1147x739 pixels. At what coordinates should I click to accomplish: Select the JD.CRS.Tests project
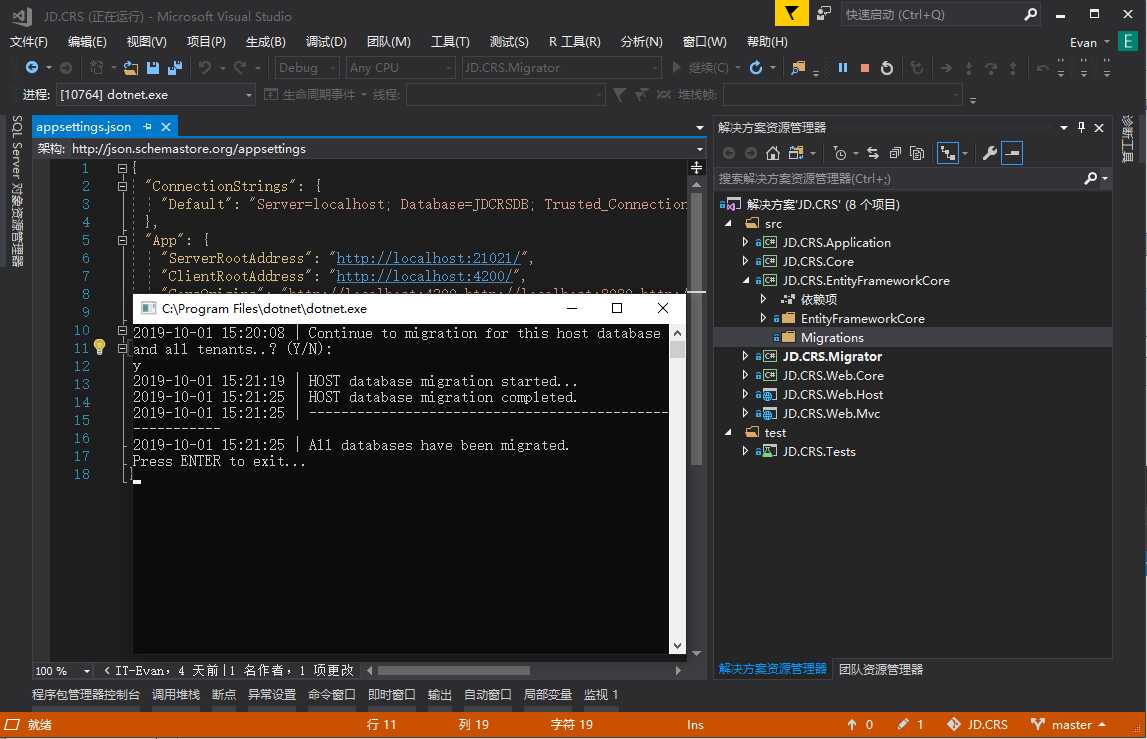pos(819,451)
